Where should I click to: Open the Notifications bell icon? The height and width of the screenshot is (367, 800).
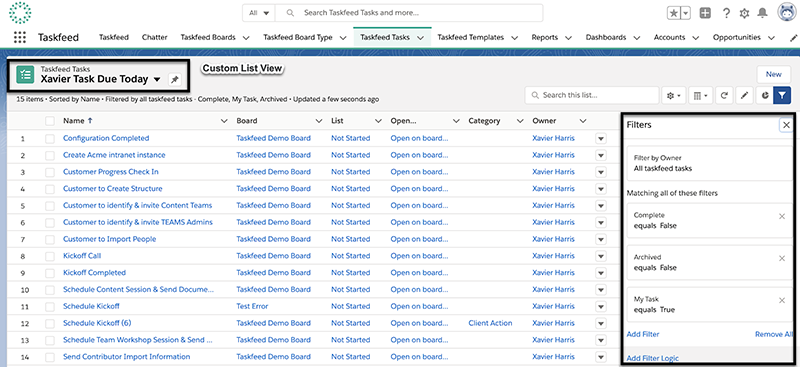pos(762,13)
